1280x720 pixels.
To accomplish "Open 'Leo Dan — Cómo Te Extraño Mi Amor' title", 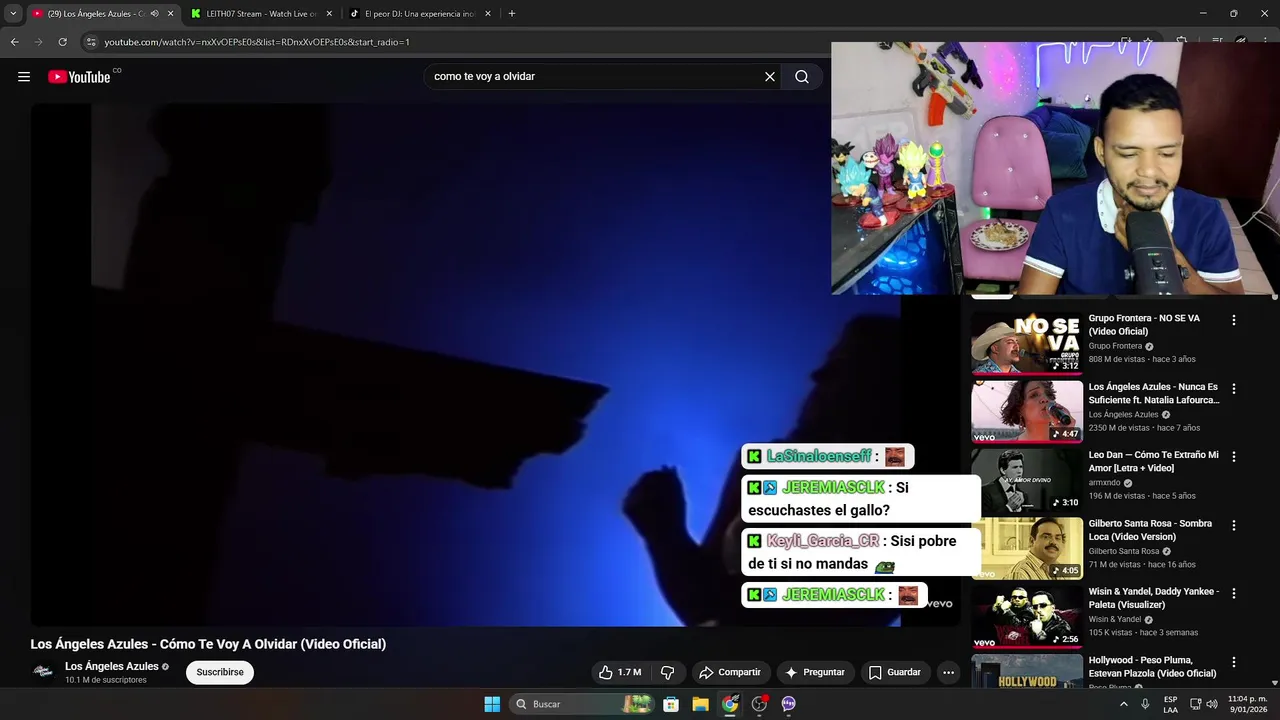I will 1154,461.
